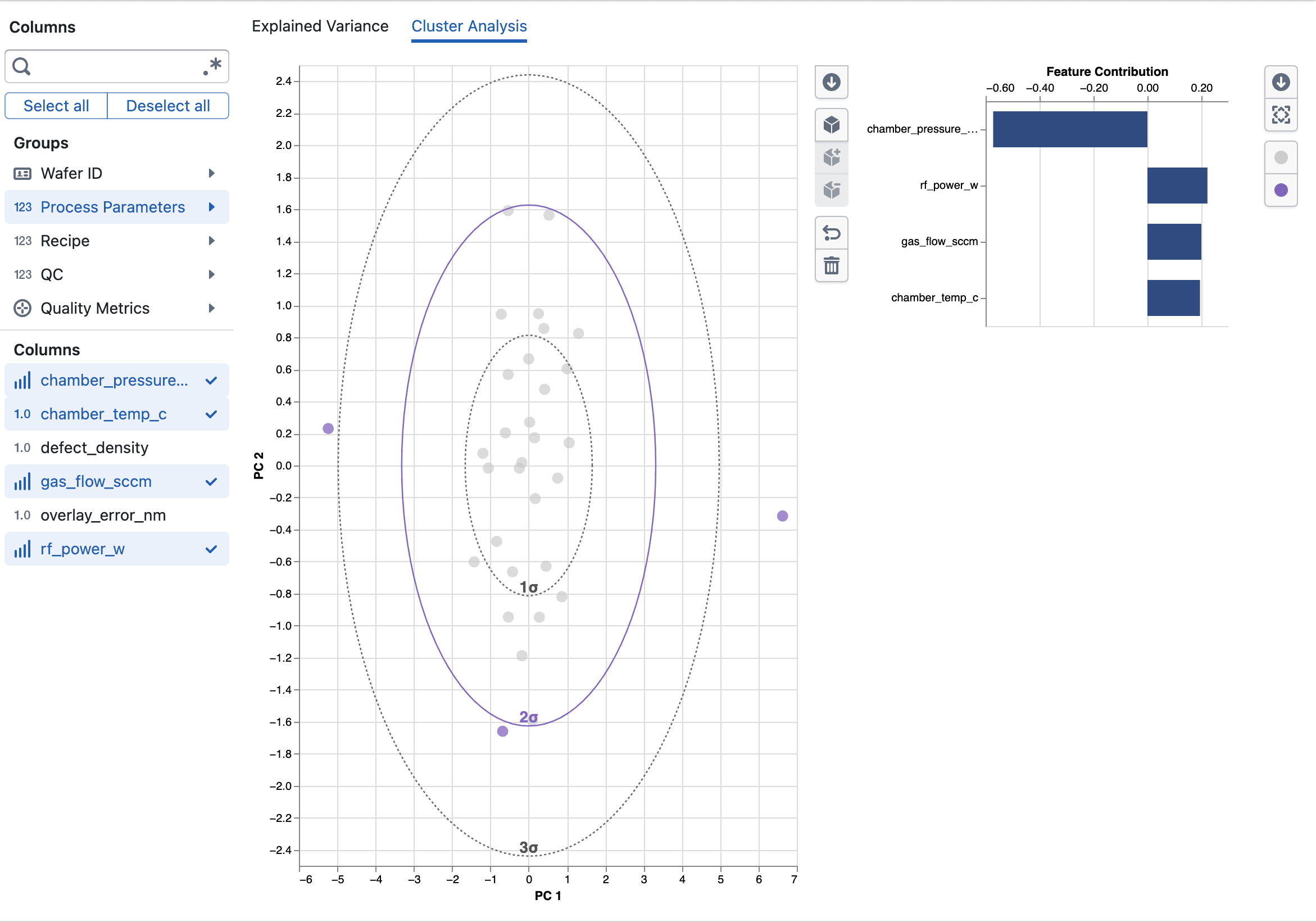The image size is (1316, 922).
Task: Click the 123 icon beside Recipe
Action: coord(22,241)
